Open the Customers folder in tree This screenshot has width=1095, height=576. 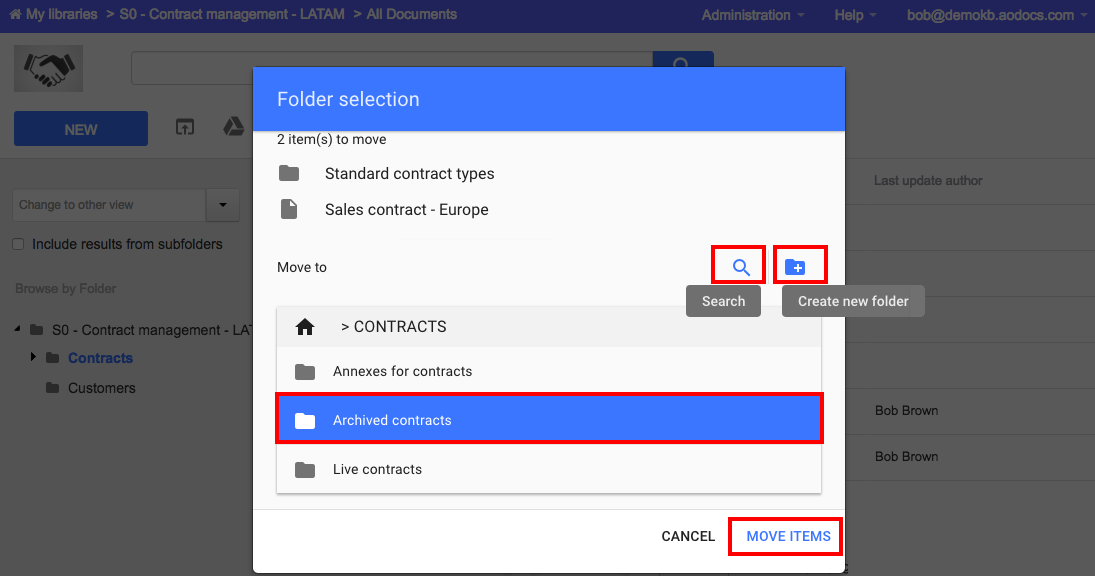(101, 387)
